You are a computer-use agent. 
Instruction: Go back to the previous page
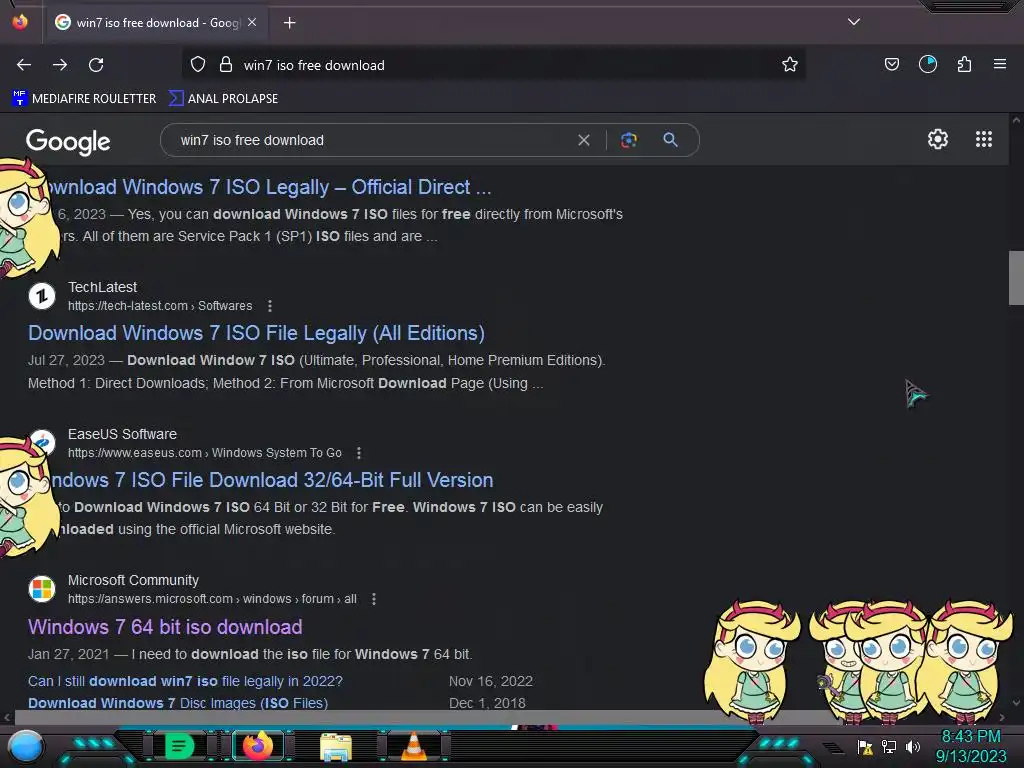point(24,65)
